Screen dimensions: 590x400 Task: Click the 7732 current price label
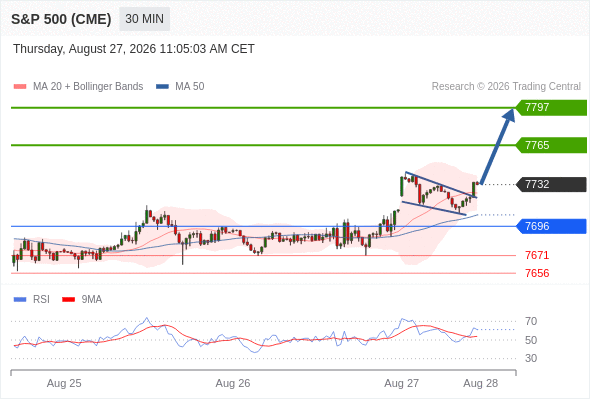click(x=551, y=184)
